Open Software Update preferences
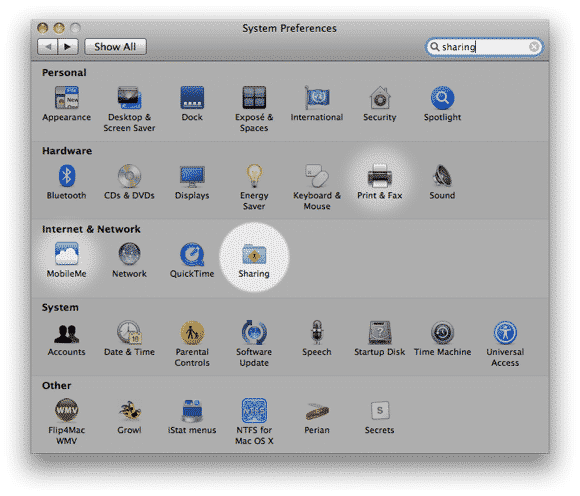This screenshot has width=580, height=496. coord(254,344)
